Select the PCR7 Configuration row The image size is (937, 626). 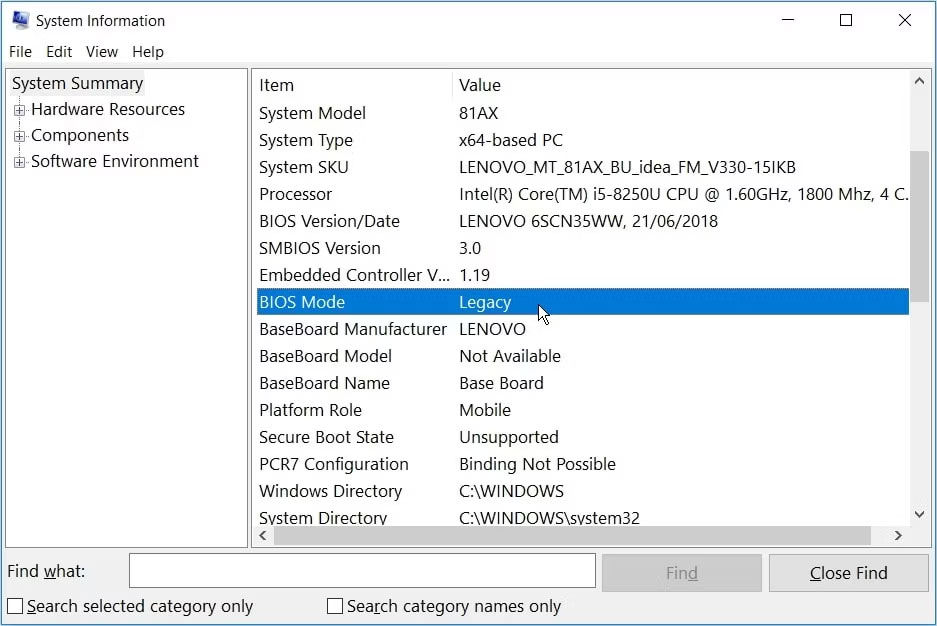(x=583, y=464)
